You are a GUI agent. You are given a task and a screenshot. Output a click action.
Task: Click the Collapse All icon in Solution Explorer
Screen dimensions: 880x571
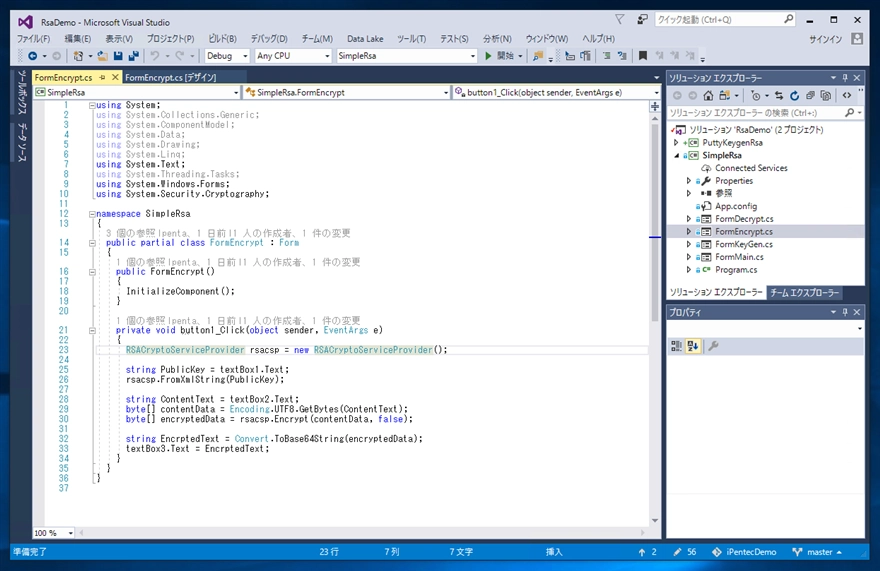click(810, 95)
